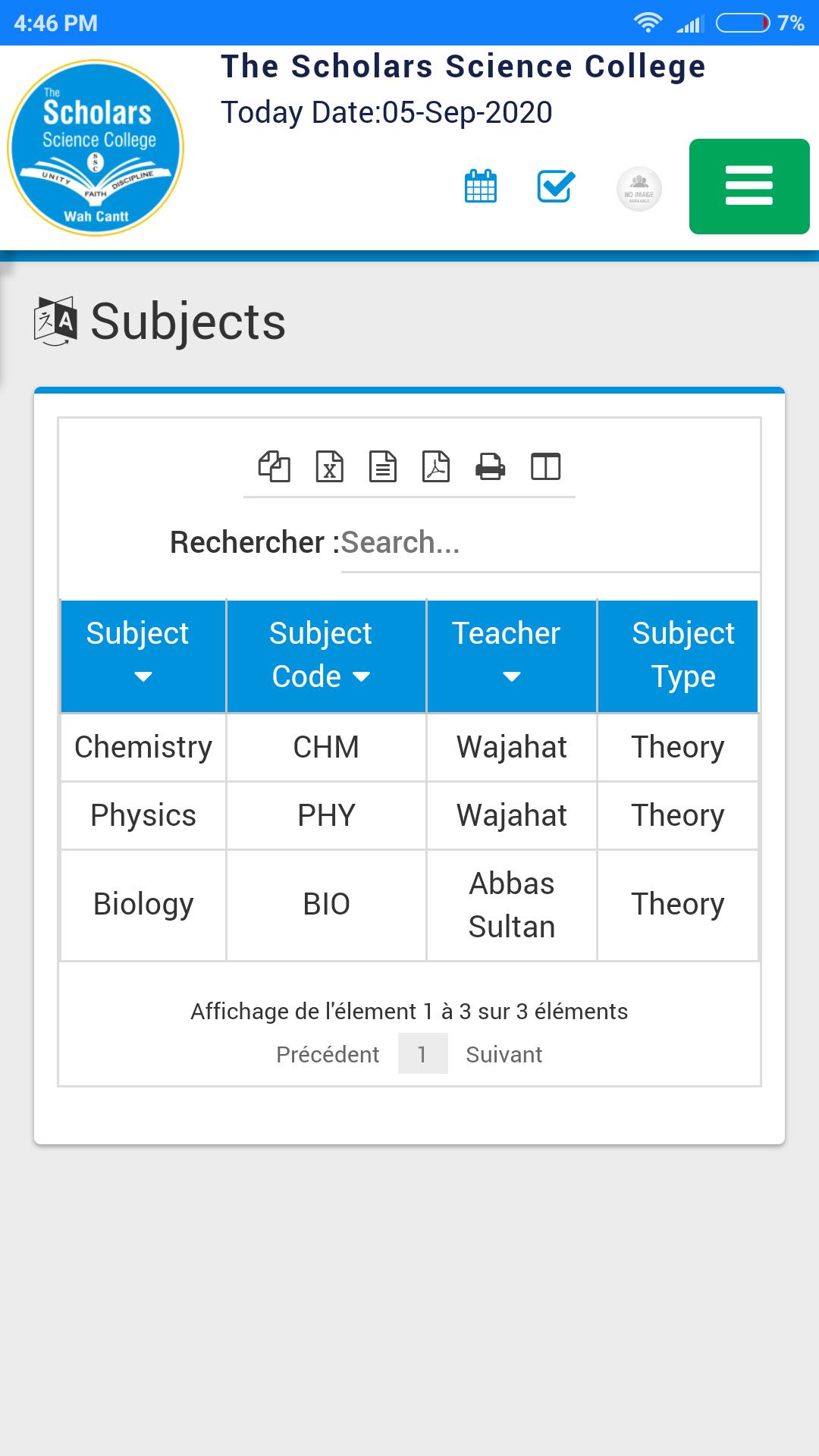
Task: Open the green hamburger menu
Action: (x=749, y=187)
